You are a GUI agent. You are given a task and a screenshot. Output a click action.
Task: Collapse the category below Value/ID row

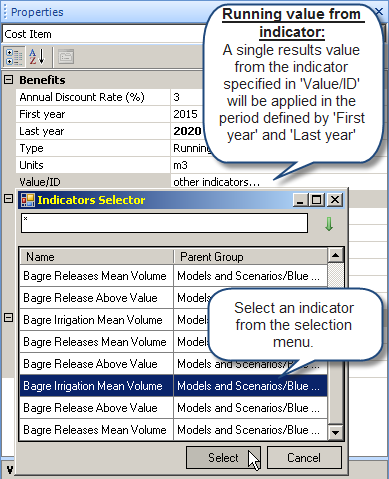tap(8, 199)
